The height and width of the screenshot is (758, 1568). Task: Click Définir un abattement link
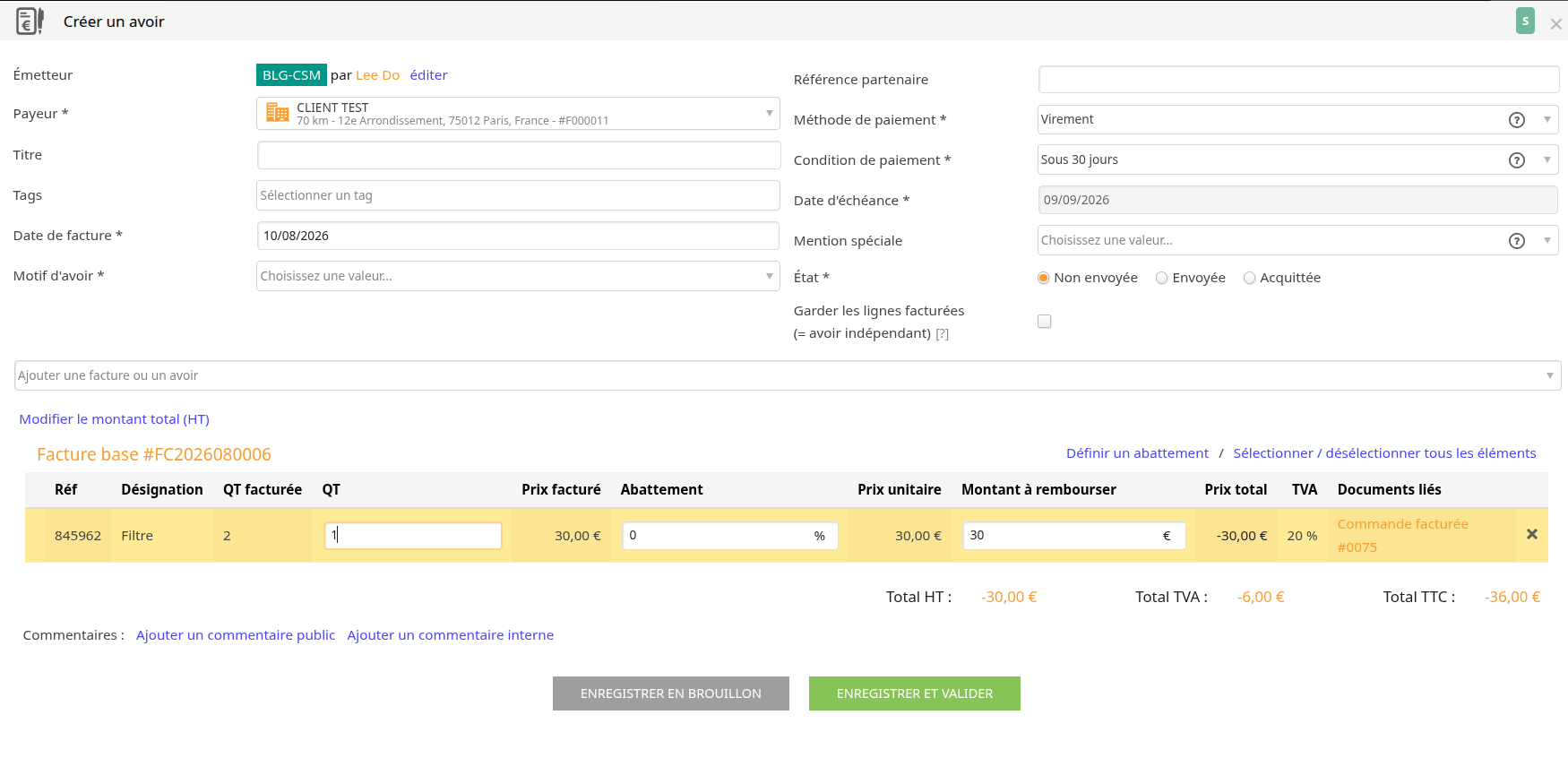(1137, 453)
